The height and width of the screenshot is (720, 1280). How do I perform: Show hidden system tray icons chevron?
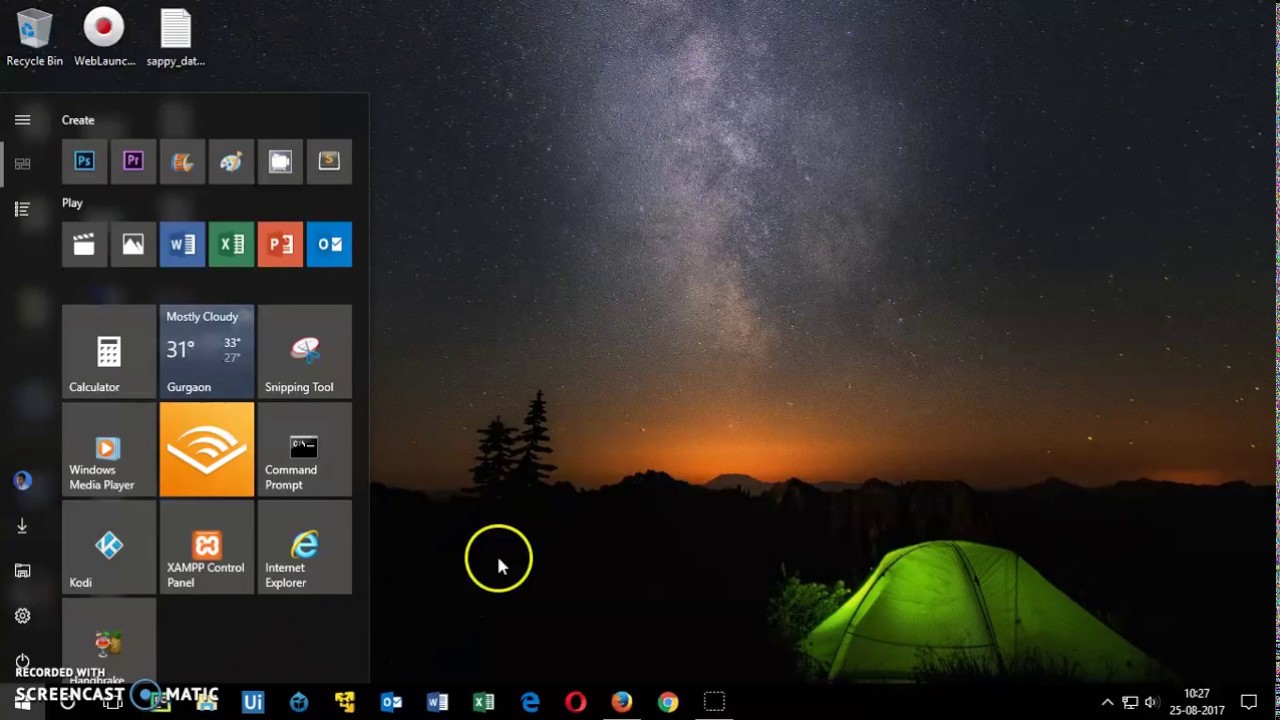click(1107, 702)
